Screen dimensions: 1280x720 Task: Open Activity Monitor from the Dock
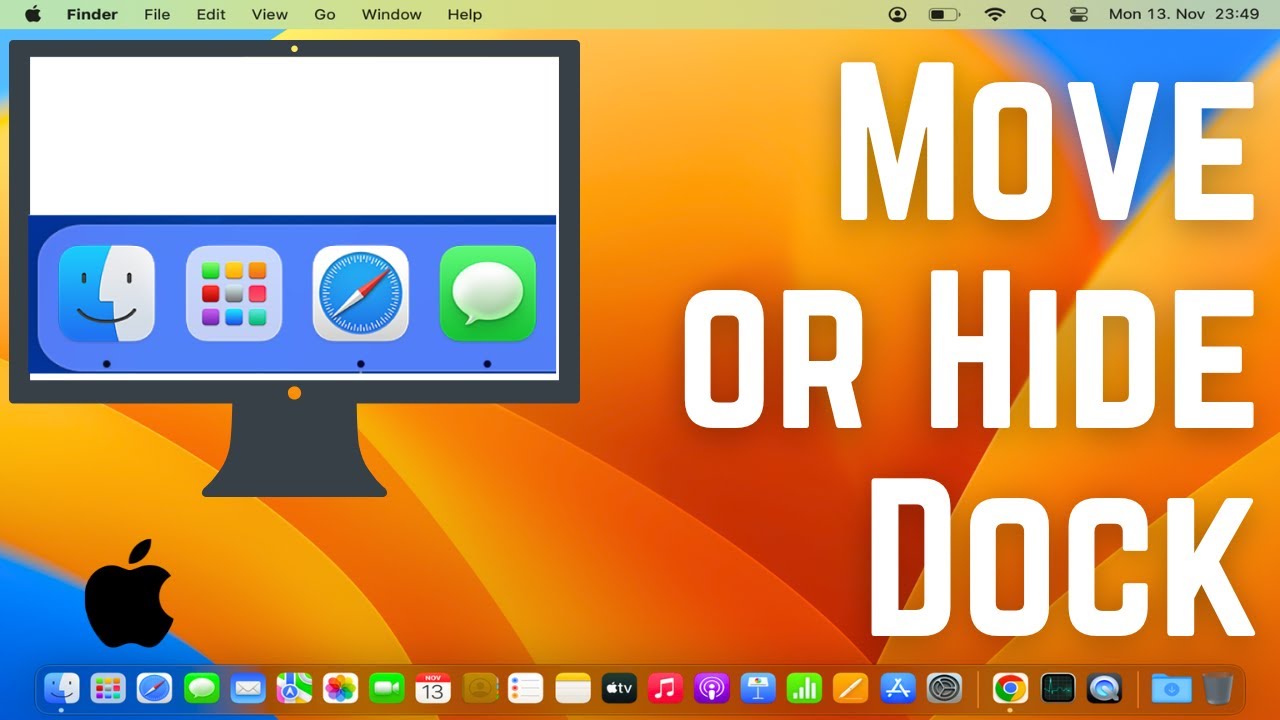[x=1057, y=688]
